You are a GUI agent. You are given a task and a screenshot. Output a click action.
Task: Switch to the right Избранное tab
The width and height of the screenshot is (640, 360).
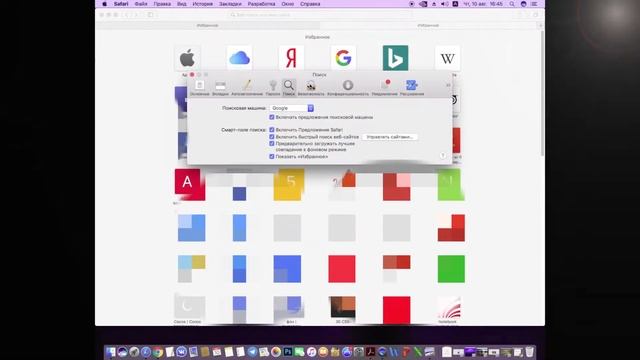coord(428,25)
